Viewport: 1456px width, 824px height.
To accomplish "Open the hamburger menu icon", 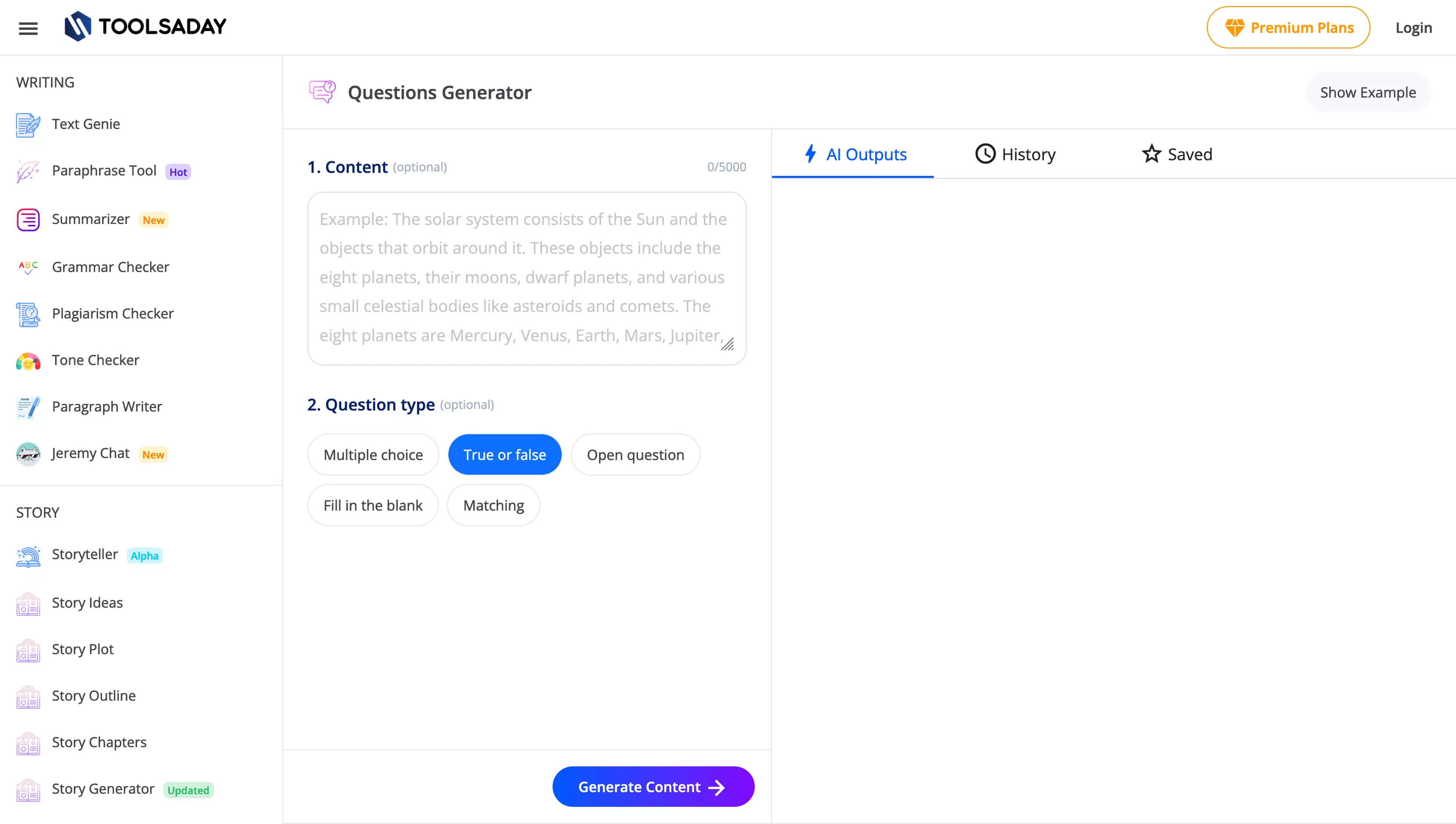I will click(x=28, y=28).
